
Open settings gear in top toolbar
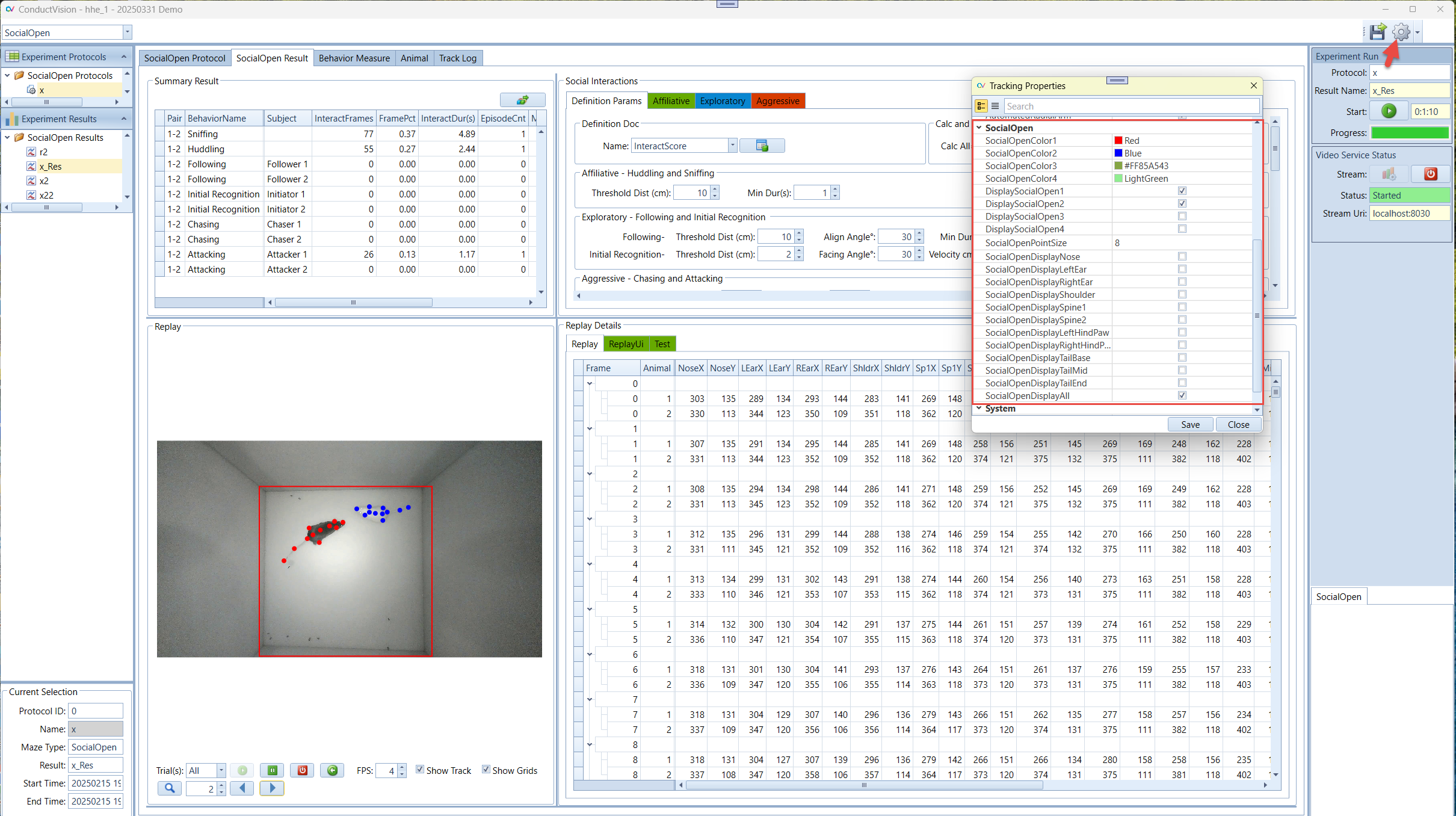tap(1401, 32)
